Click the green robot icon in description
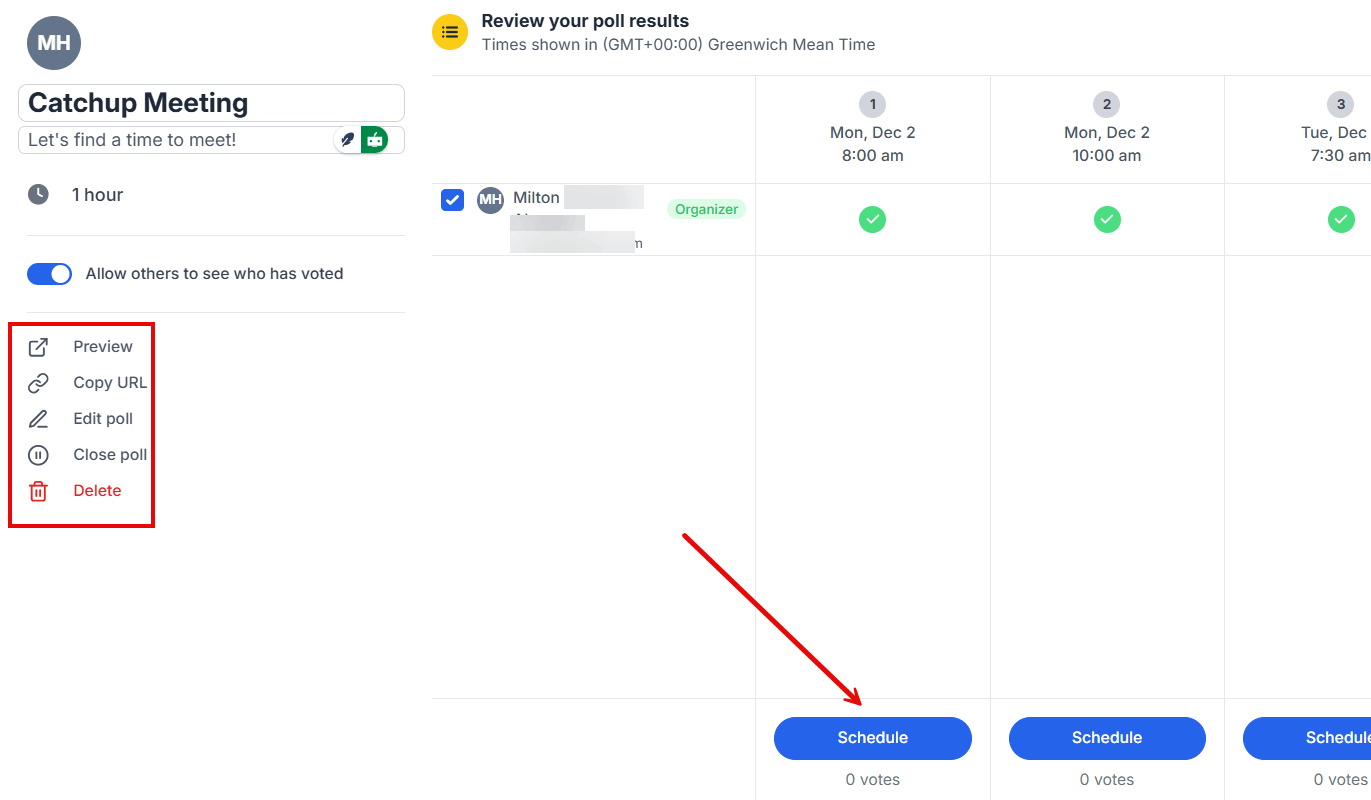 (x=374, y=140)
